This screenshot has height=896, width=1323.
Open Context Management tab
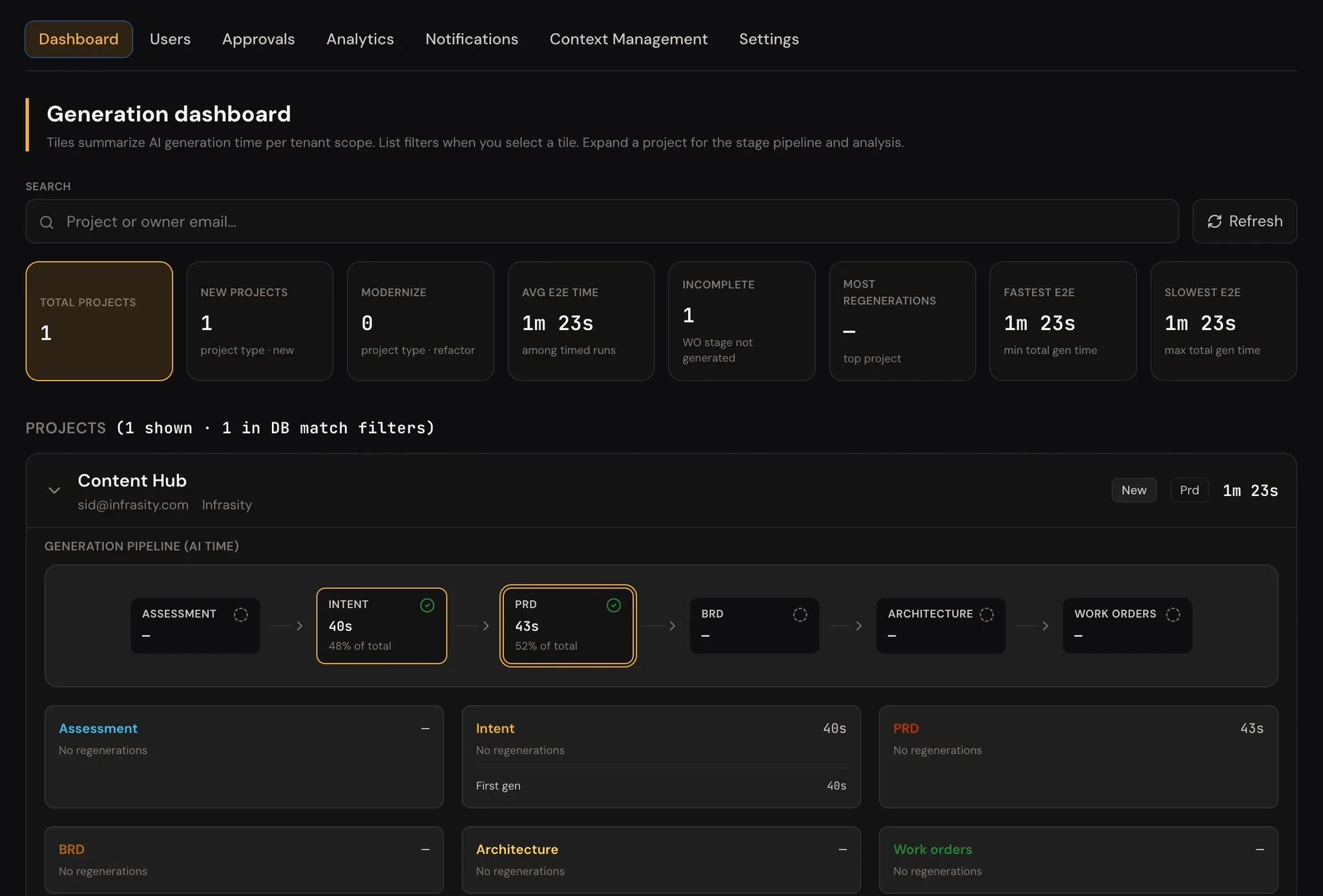(629, 39)
